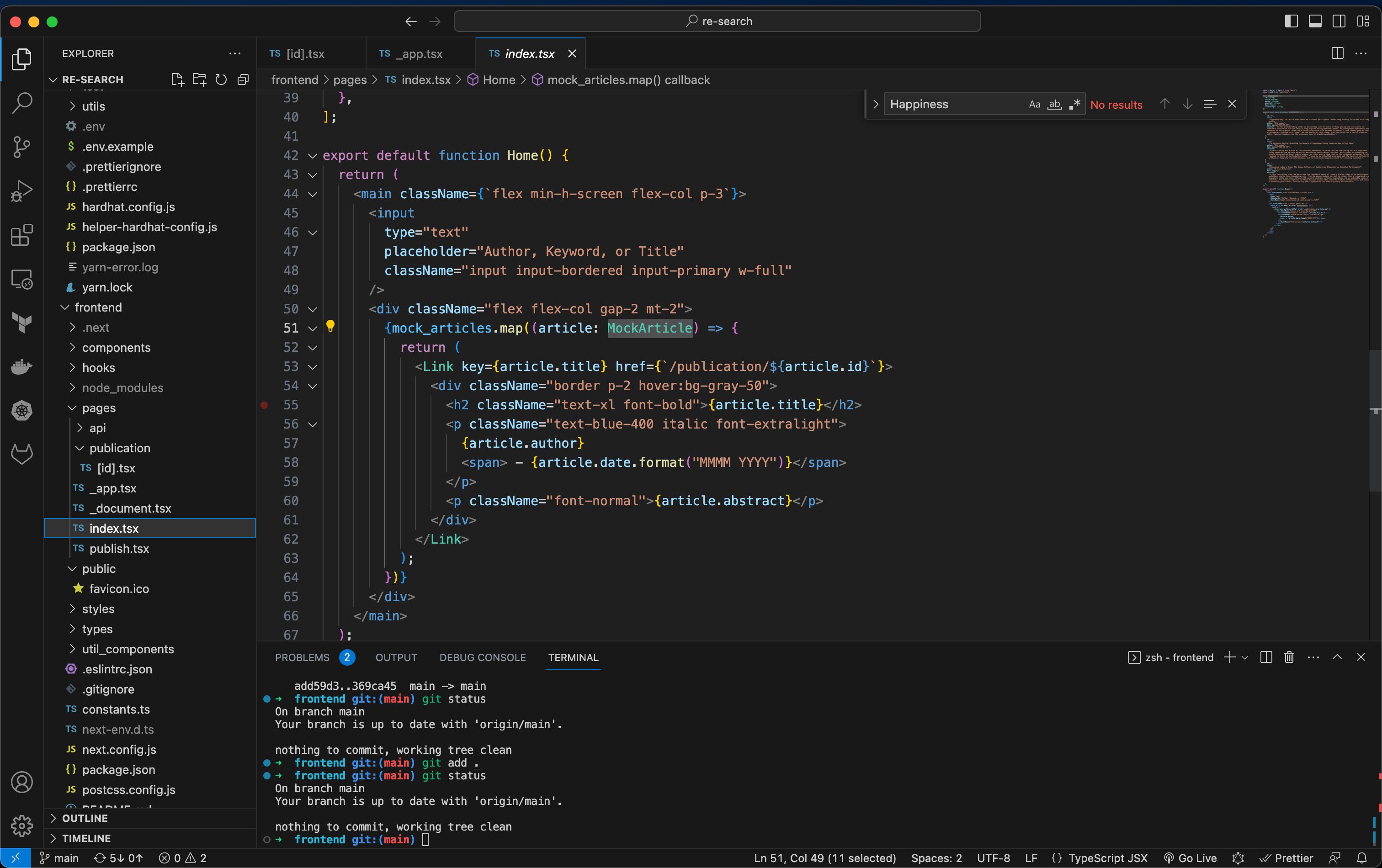Image resolution: width=1382 pixels, height=868 pixels.
Task: Switch to the [id].tsx editor tab
Action: [x=311, y=53]
